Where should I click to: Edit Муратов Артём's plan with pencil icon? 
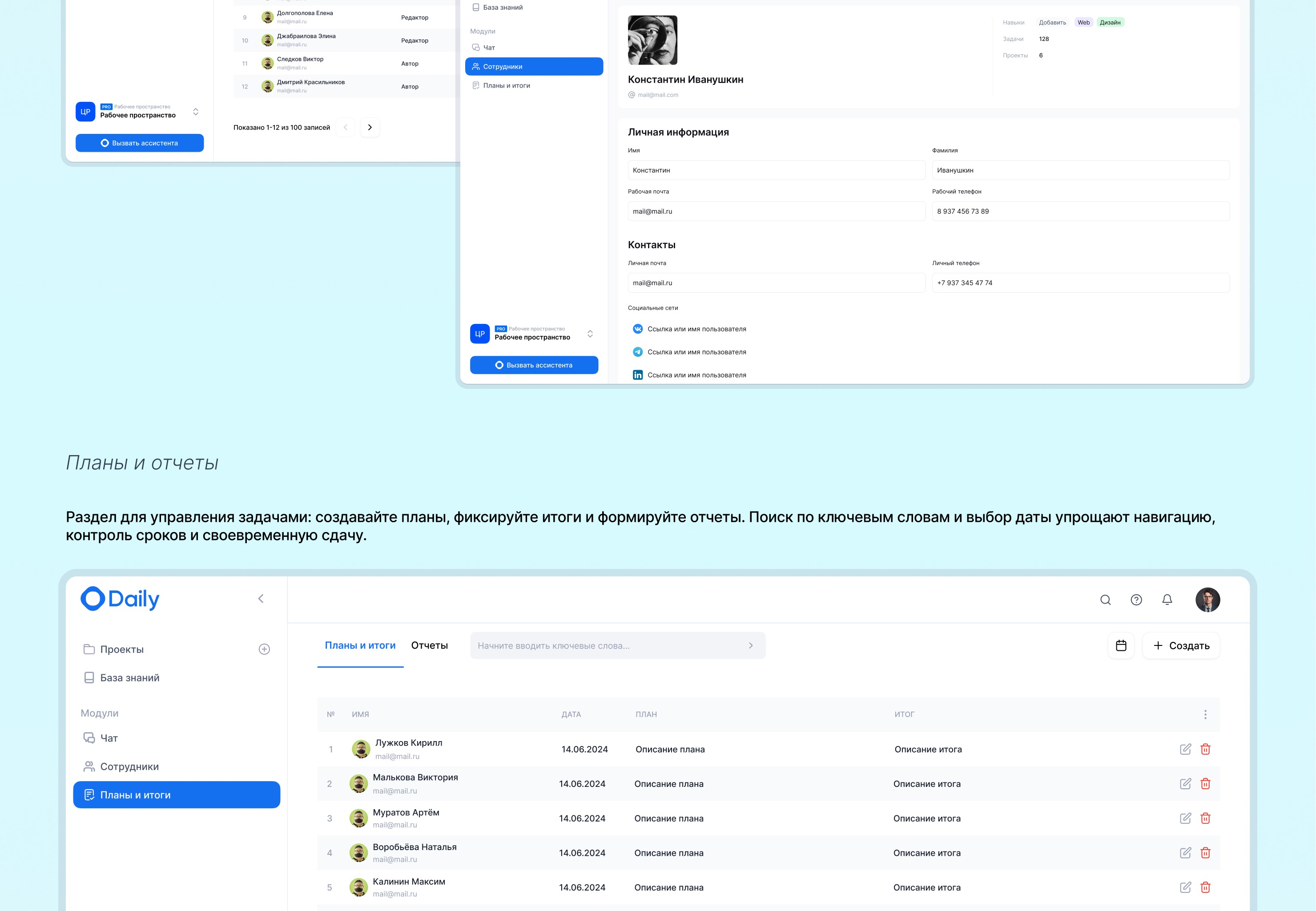click(x=1185, y=818)
